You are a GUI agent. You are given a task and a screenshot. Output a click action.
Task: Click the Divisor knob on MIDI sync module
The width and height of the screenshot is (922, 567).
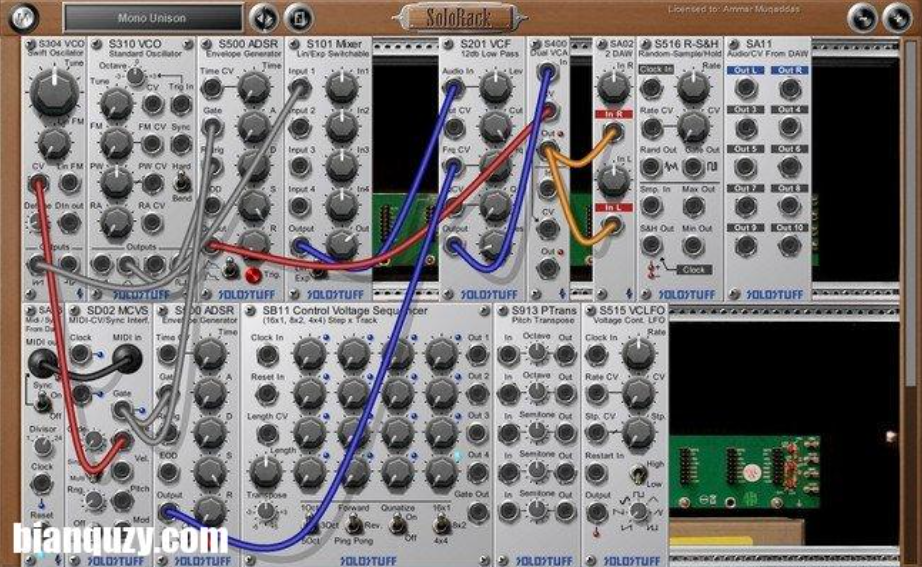(x=43, y=446)
